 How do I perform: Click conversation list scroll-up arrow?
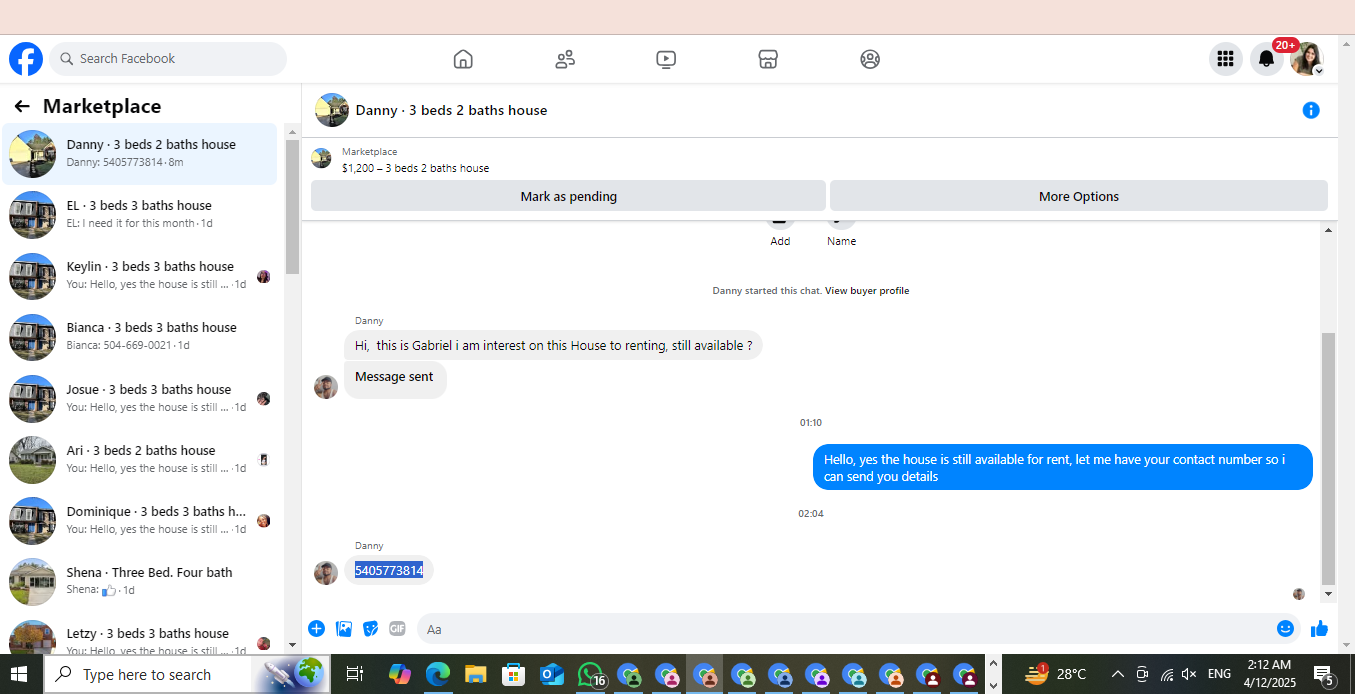292,131
